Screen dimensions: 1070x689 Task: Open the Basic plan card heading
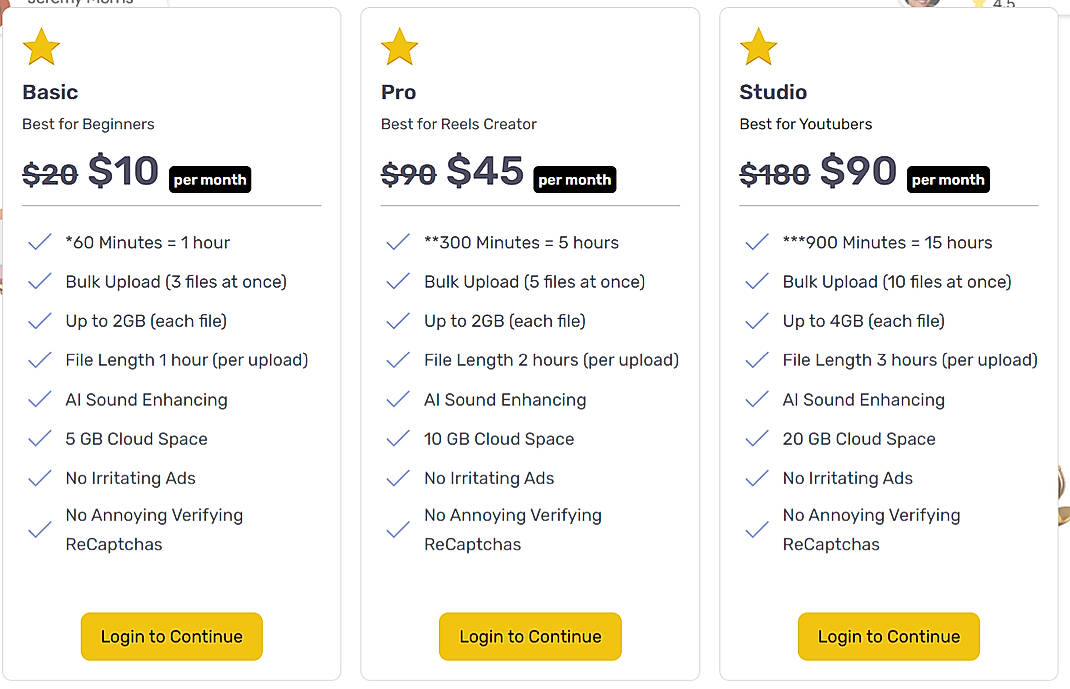(x=49, y=91)
